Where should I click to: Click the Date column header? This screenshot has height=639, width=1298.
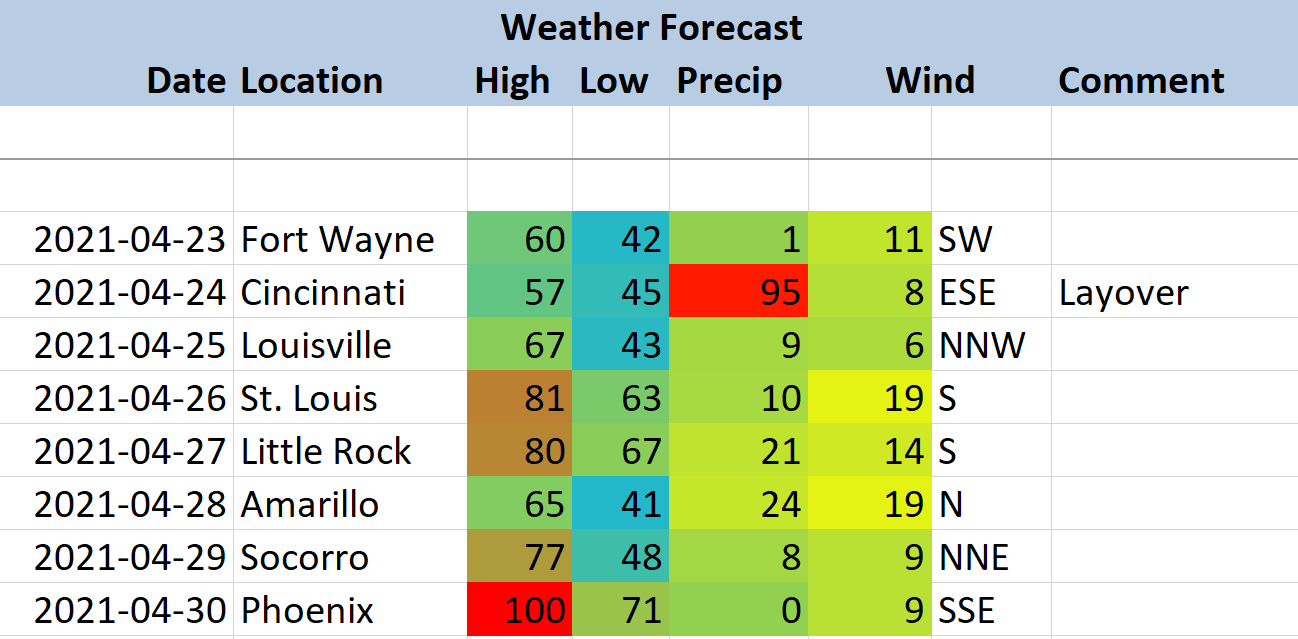(x=186, y=80)
